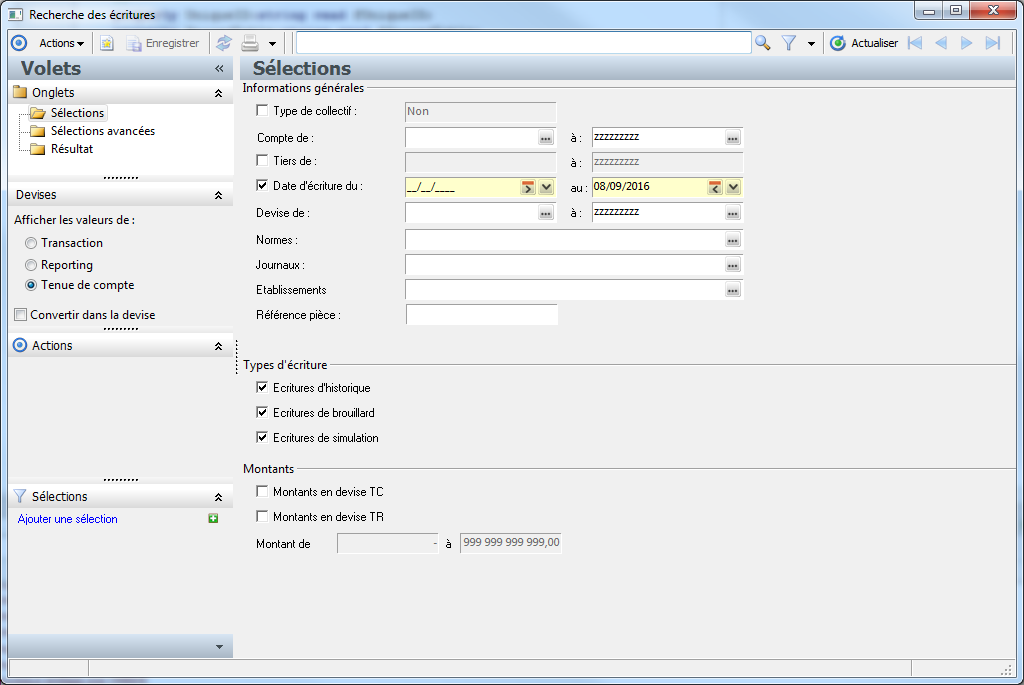Select the Reporting radio button
The width and height of the screenshot is (1024, 685).
[31, 265]
